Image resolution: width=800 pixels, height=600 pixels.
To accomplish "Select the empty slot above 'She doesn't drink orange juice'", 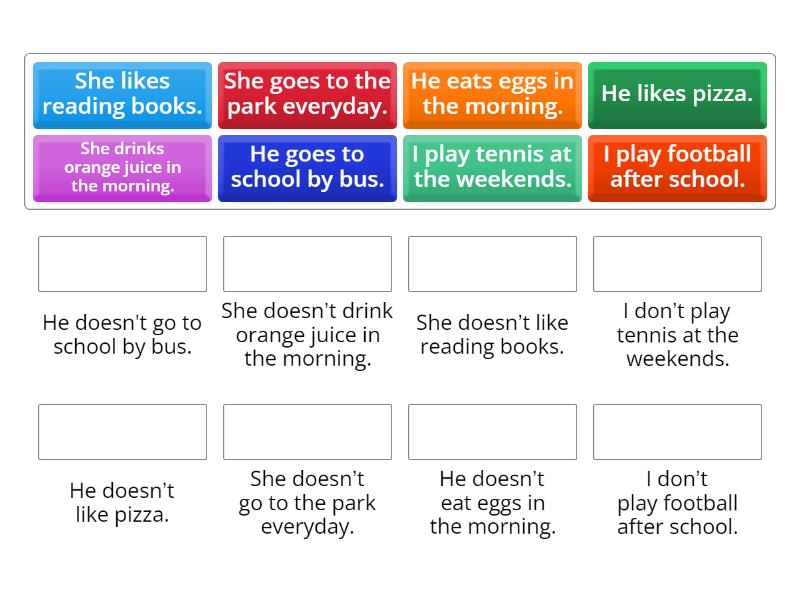I will [x=307, y=264].
